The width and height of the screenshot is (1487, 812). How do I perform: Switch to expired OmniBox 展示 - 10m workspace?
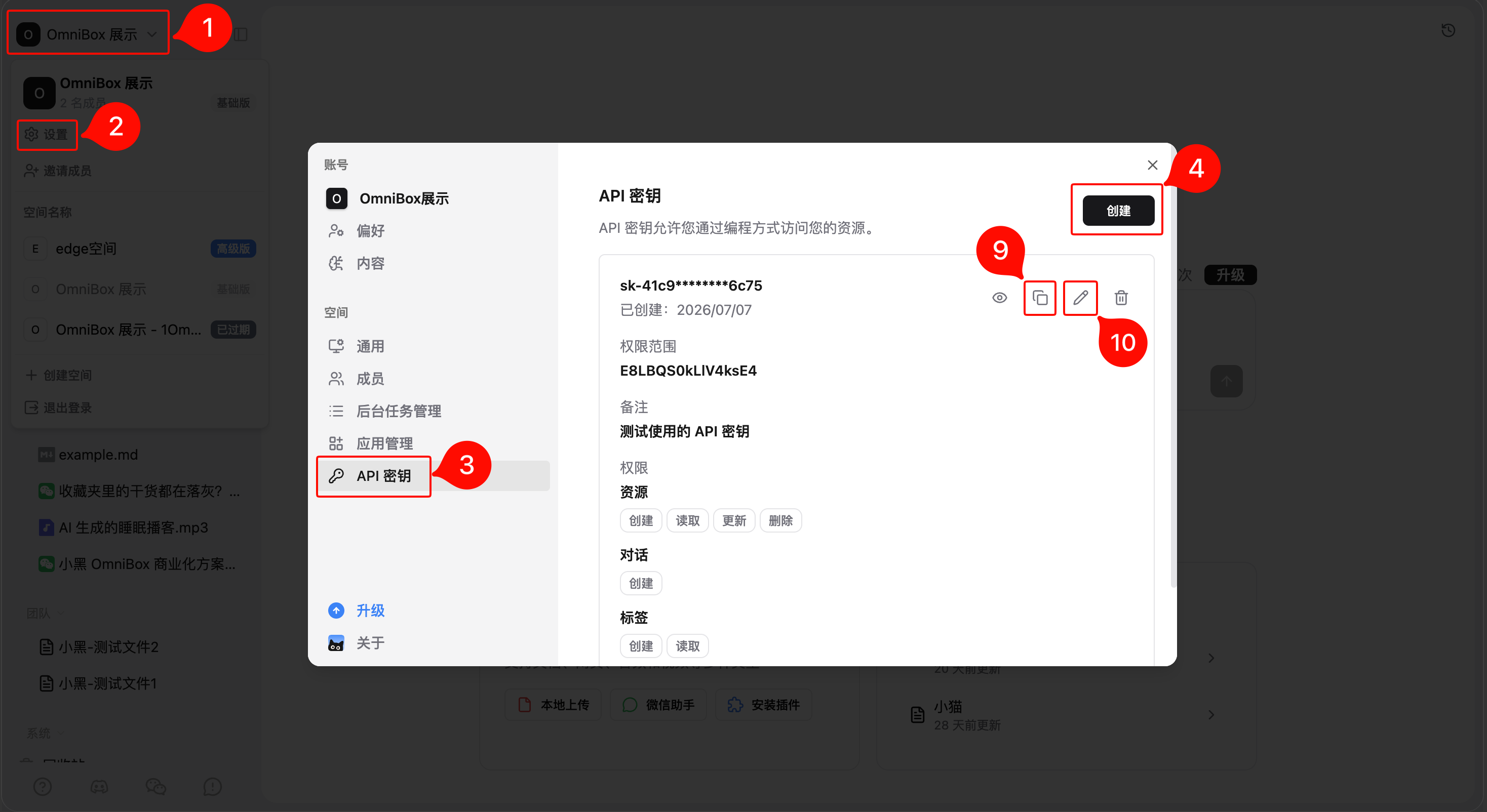tap(140, 330)
